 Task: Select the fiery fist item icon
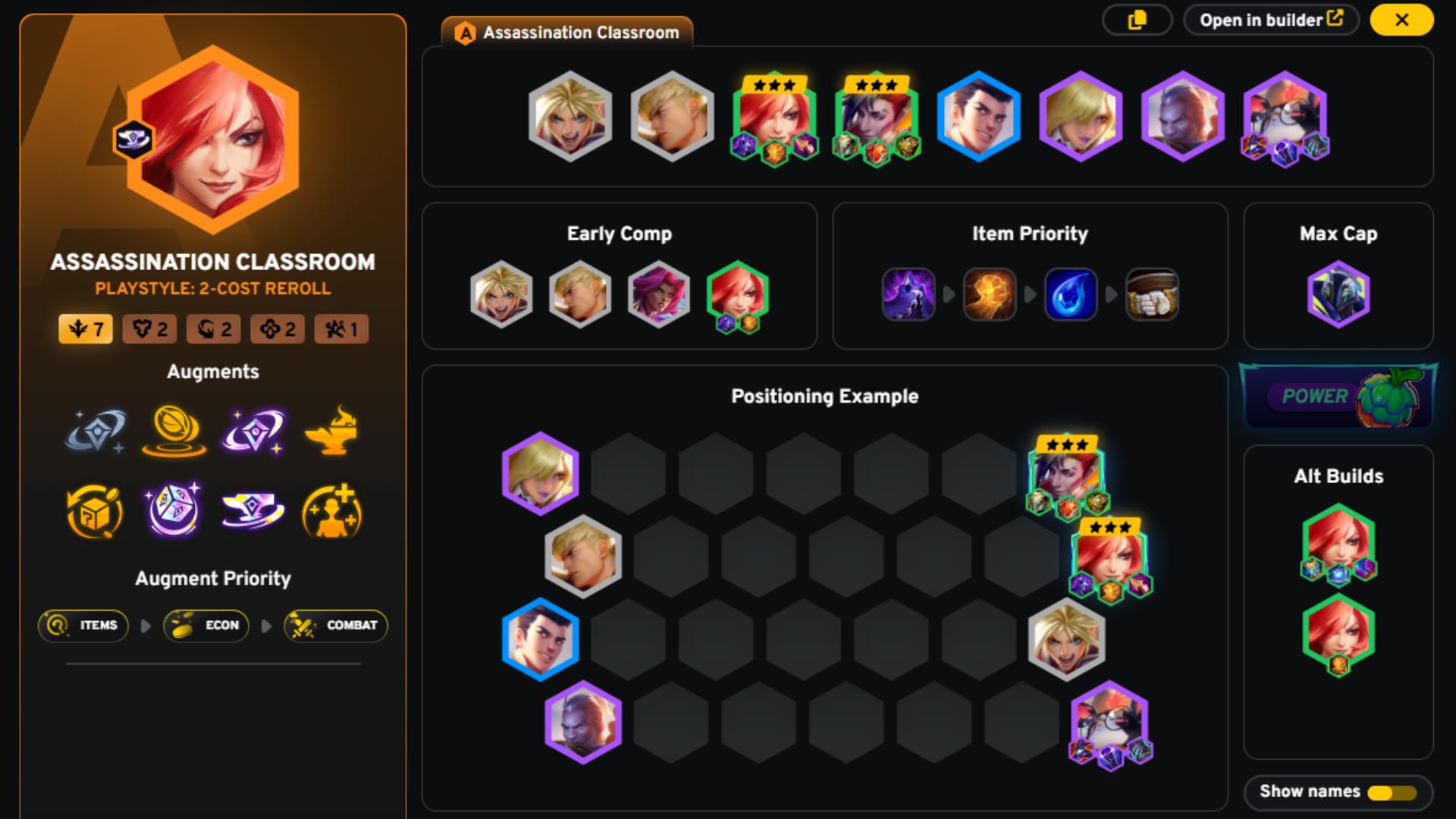990,294
